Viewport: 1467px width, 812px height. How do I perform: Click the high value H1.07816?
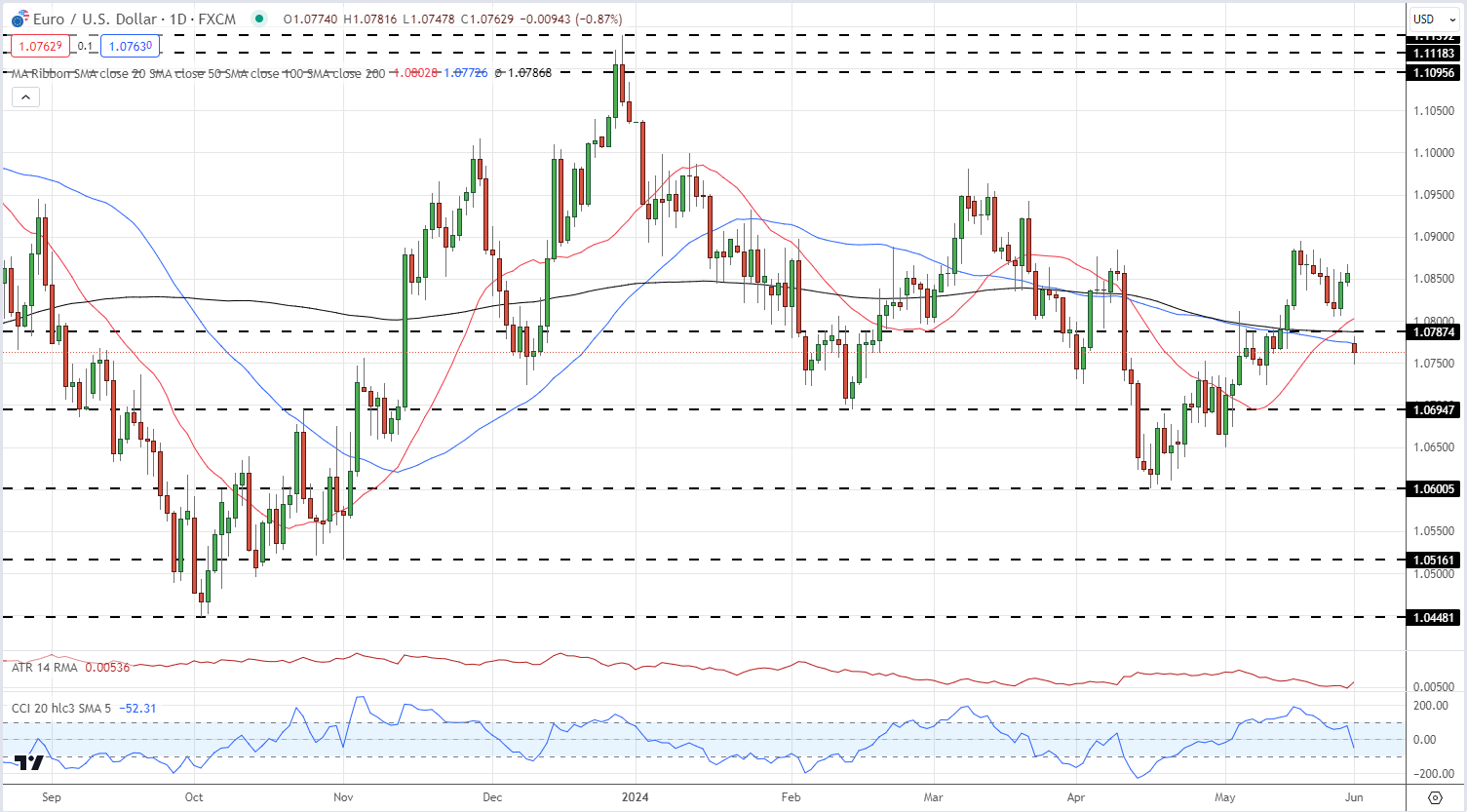click(x=370, y=19)
